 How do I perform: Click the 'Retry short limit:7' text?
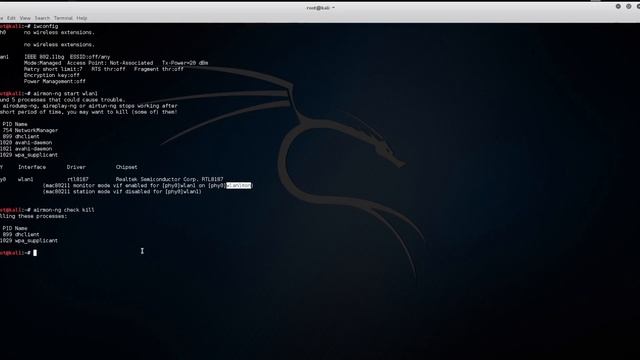click(x=53, y=69)
